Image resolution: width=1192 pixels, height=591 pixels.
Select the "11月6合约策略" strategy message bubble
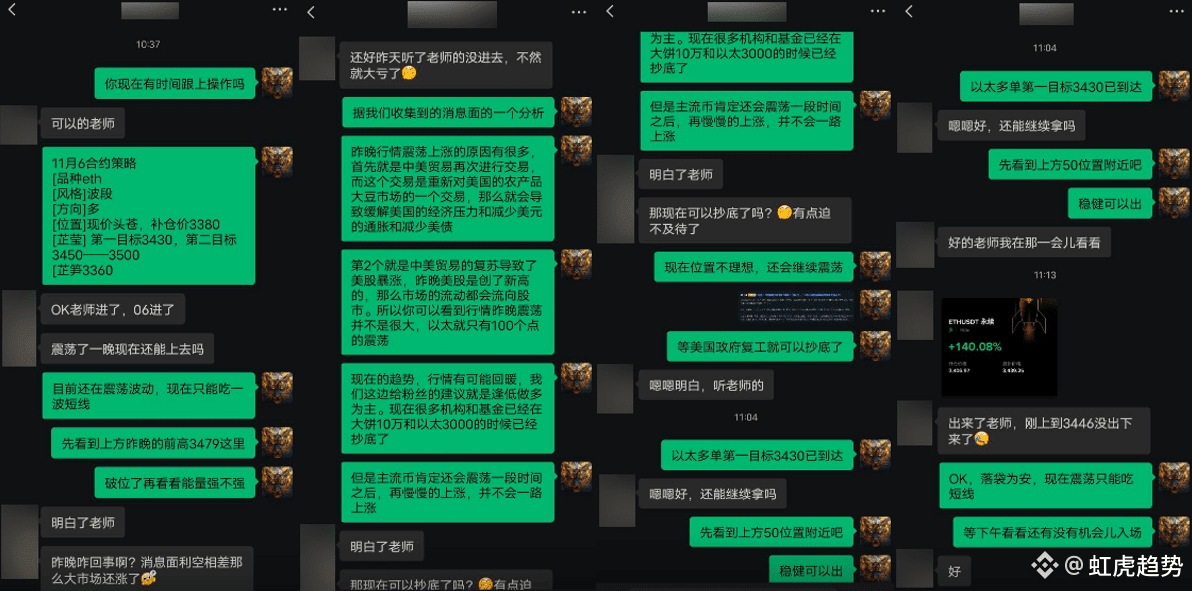[148, 215]
